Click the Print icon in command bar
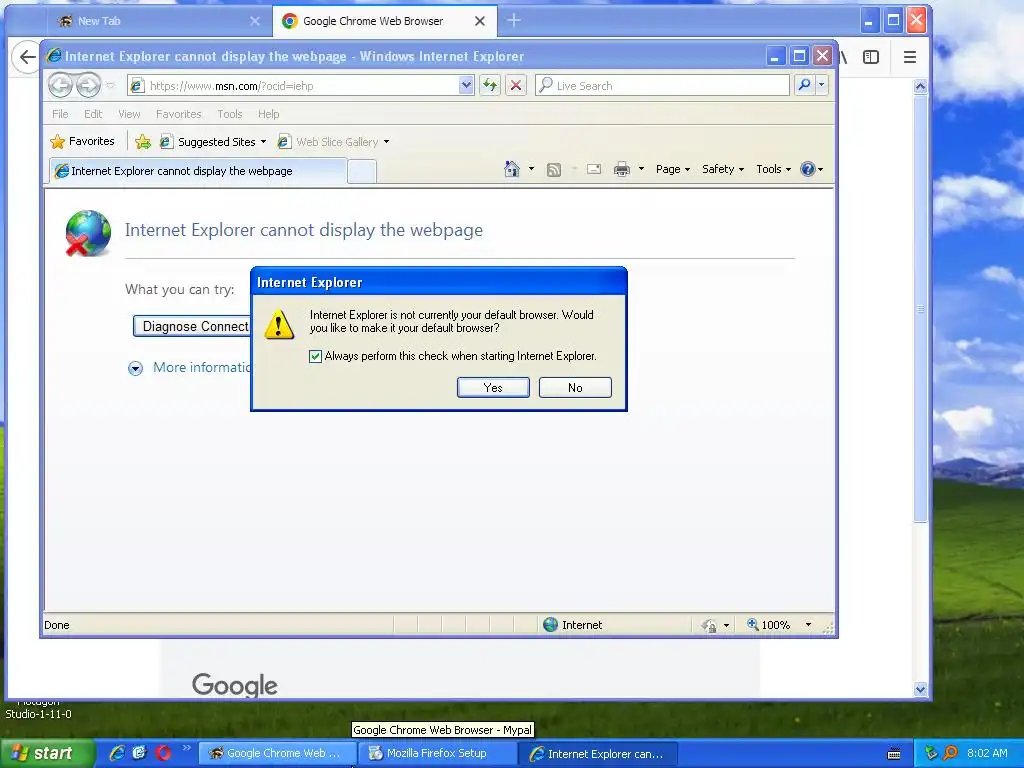 click(622, 170)
